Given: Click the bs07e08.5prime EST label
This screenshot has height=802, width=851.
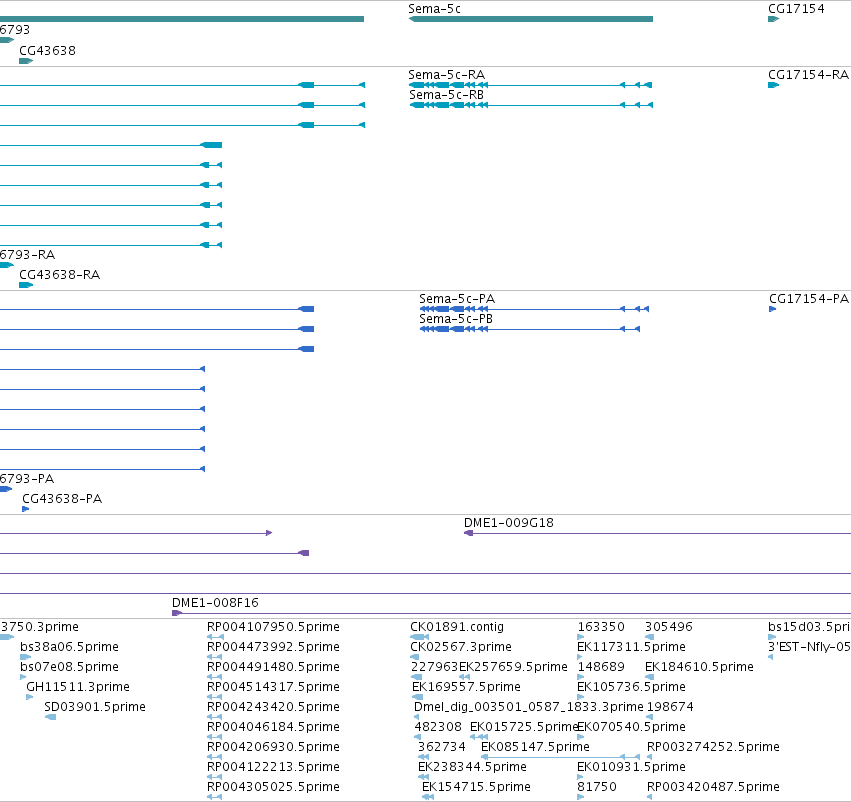Looking at the screenshot, I should pyautogui.click(x=69, y=667).
